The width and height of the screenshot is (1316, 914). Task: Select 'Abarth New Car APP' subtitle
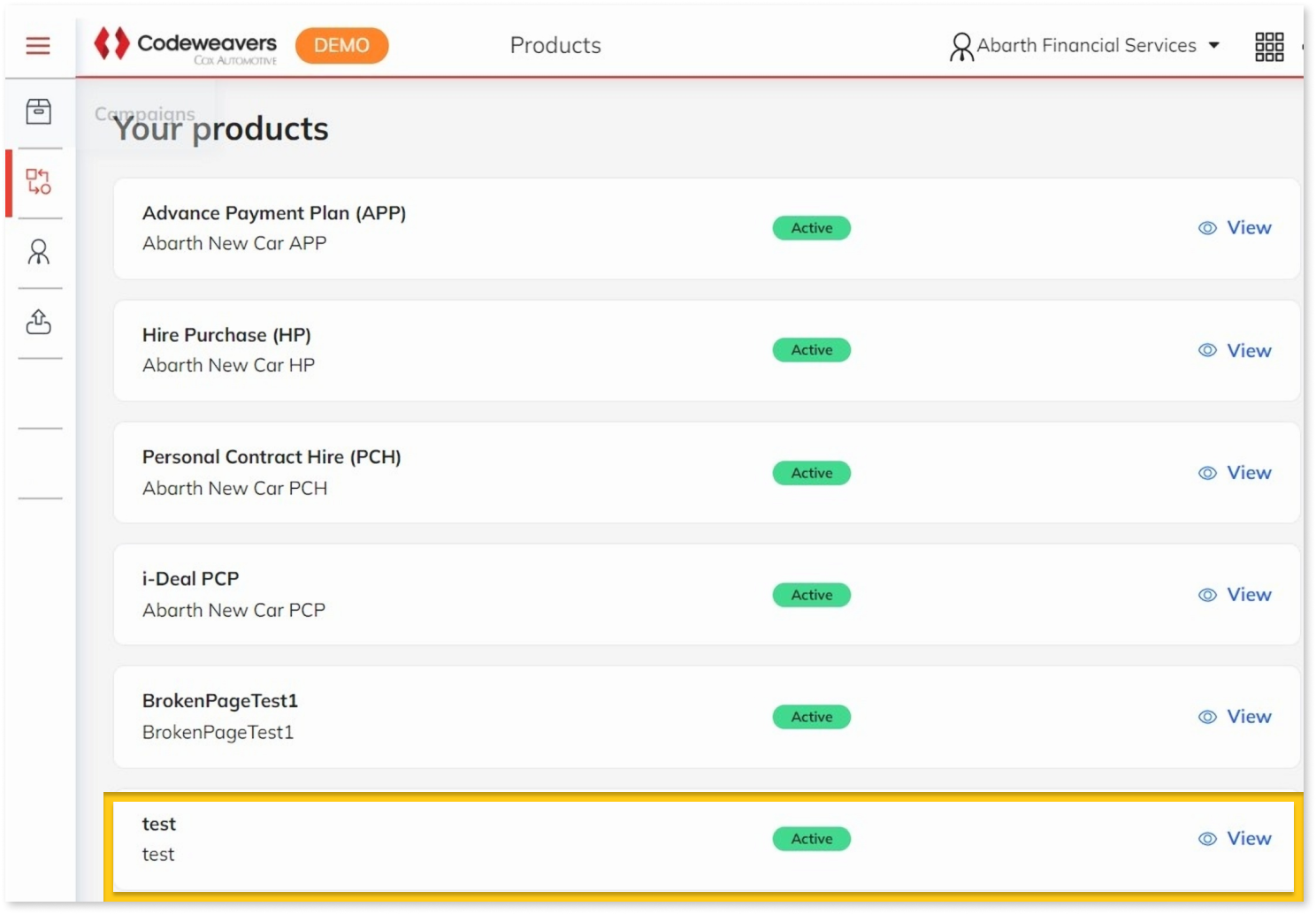tap(234, 243)
